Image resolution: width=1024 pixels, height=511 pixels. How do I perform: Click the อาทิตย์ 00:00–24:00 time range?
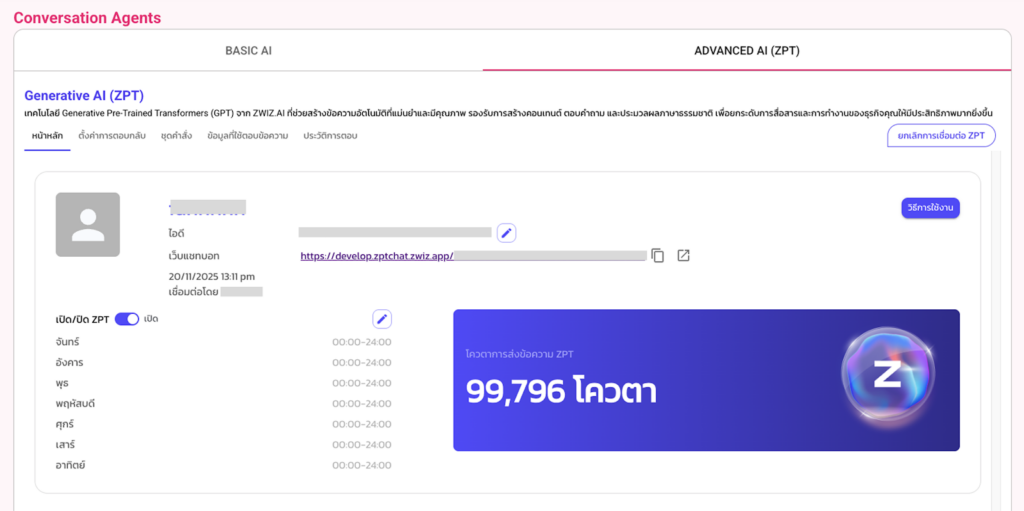361,465
